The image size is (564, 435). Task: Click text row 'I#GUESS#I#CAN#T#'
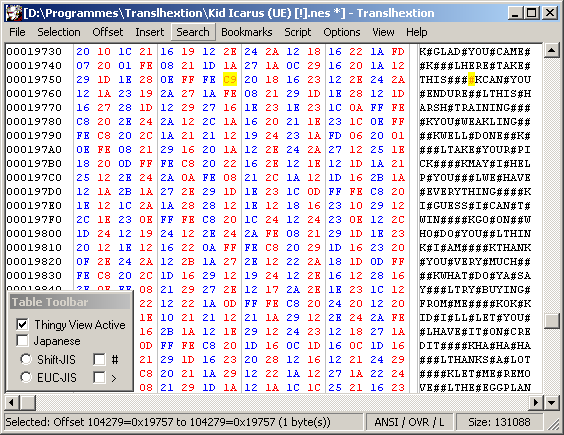pyautogui.click(x=475, y=205)
